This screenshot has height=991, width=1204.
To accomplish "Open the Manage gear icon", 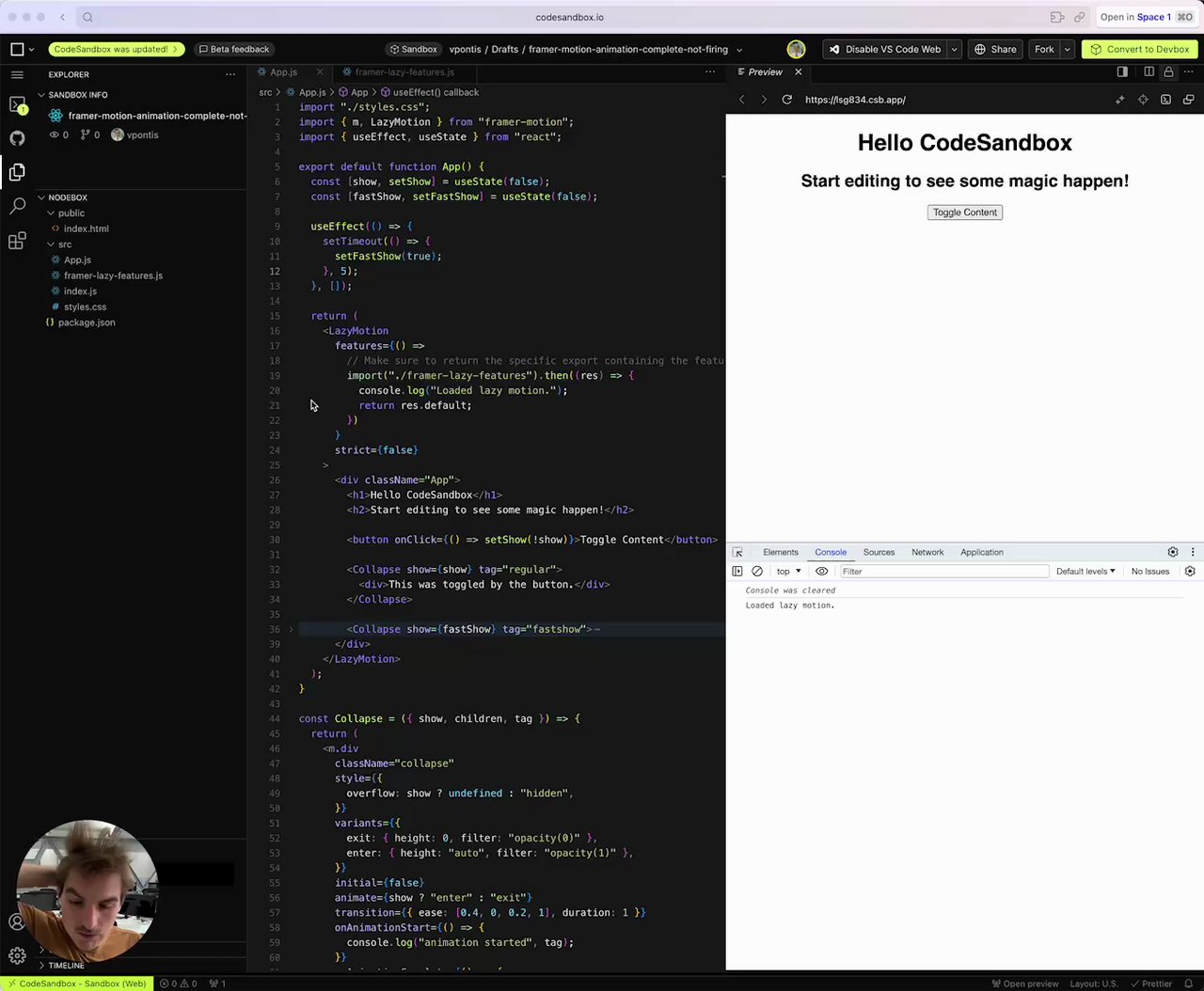I will 17,956.
